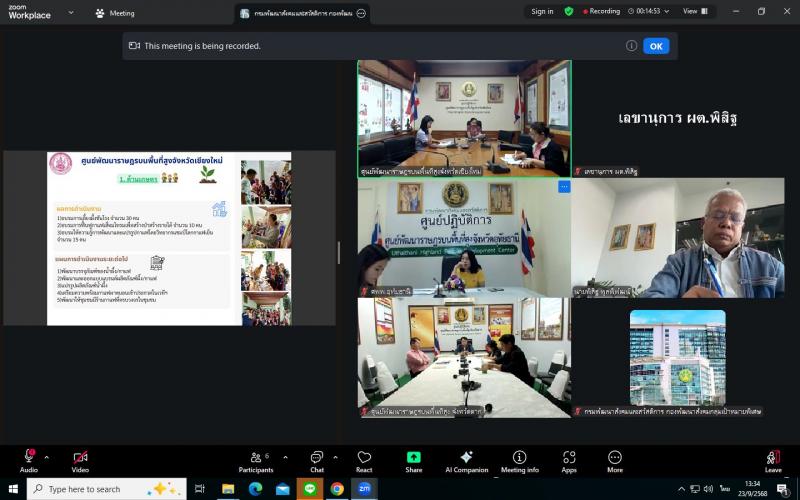This screenshot has width=800, height=500.
Task: Click the network icon in the system tray
Action: (695, 489)
